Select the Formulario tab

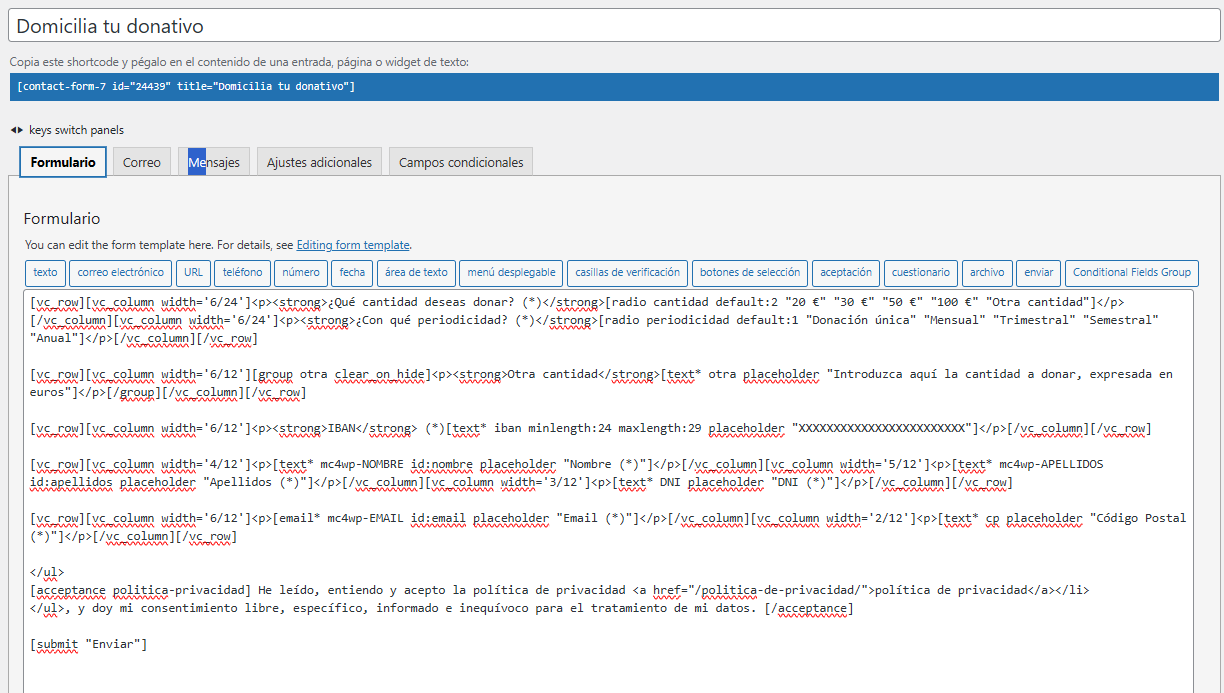click(x=63, y=162)
